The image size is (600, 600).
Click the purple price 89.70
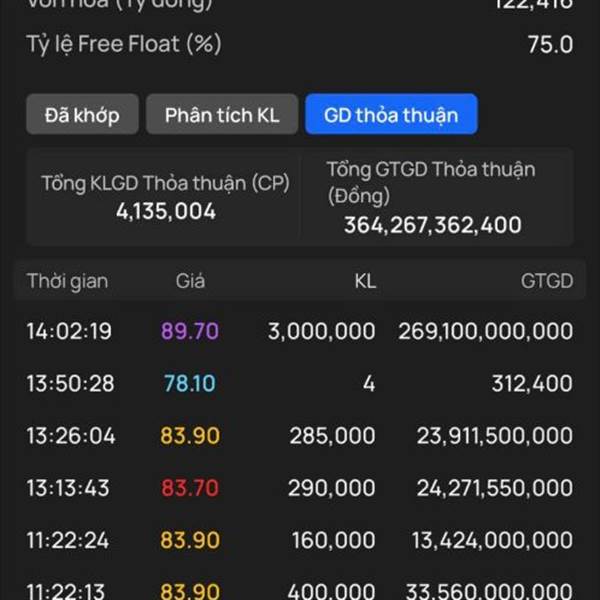(190, 331)
